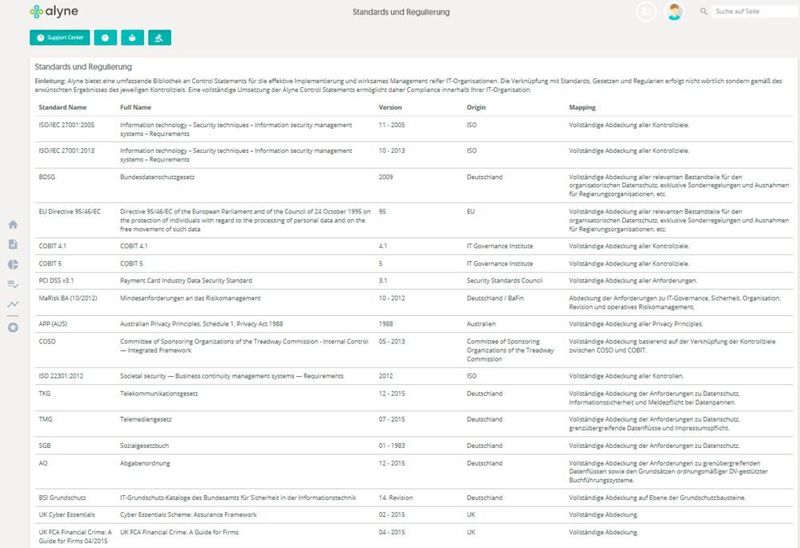The height and width of the screenshot is (548, 800).
Task: Click the faded grey user circle icon
Action: (x=646, y=11)
